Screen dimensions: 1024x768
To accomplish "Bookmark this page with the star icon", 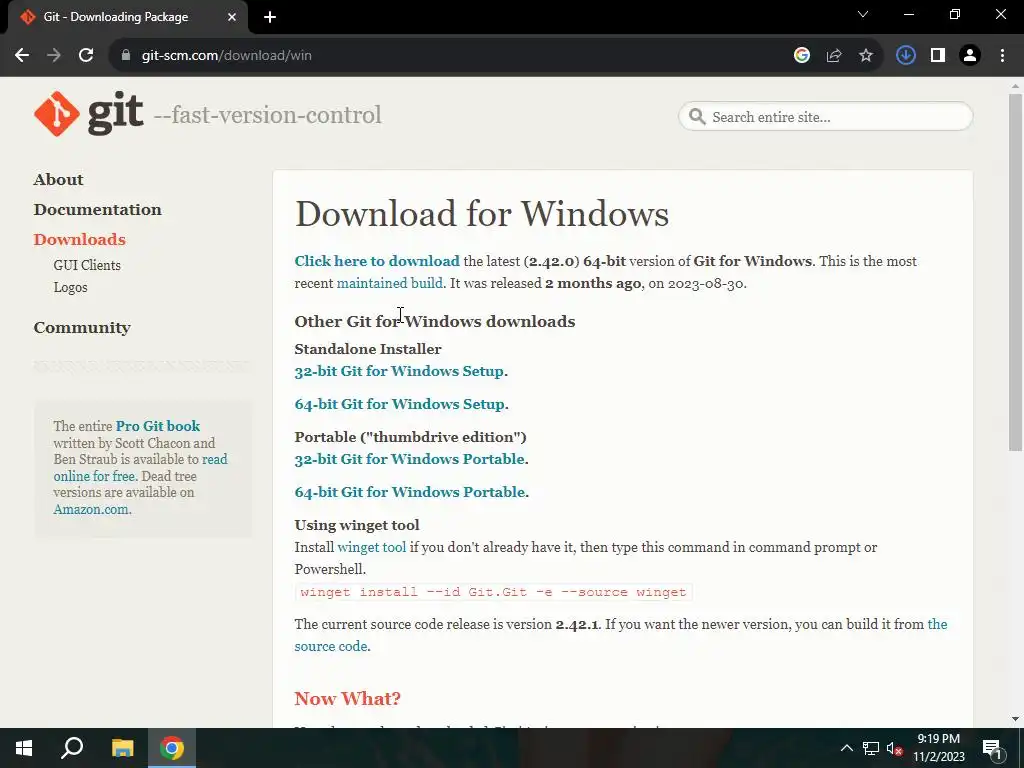I will click(x=866, y=56).
